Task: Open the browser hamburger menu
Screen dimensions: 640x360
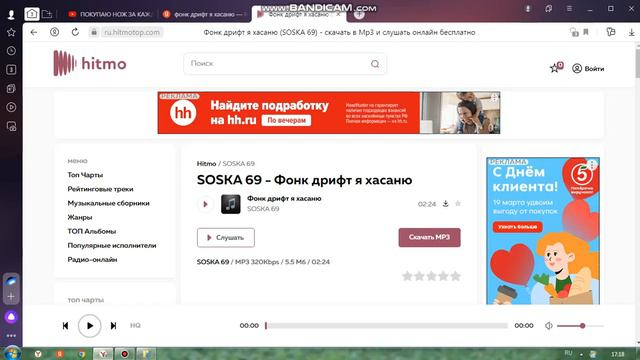Action: pos(569,9)
